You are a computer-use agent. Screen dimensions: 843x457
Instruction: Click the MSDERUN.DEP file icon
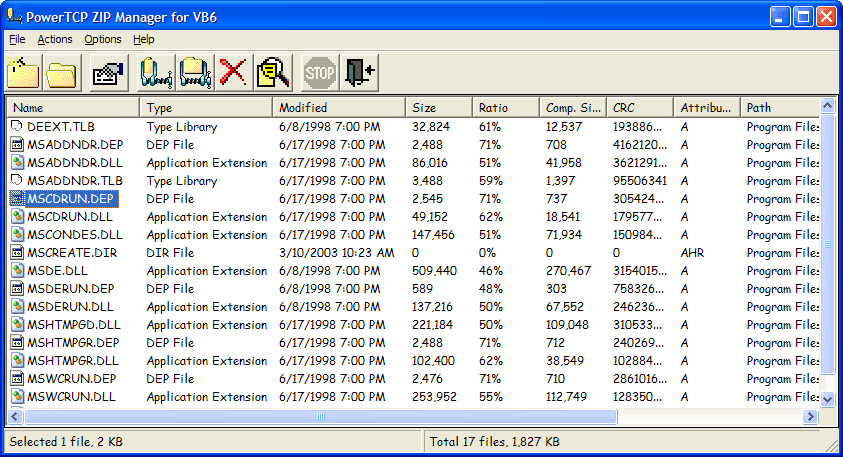click(17, 289)
